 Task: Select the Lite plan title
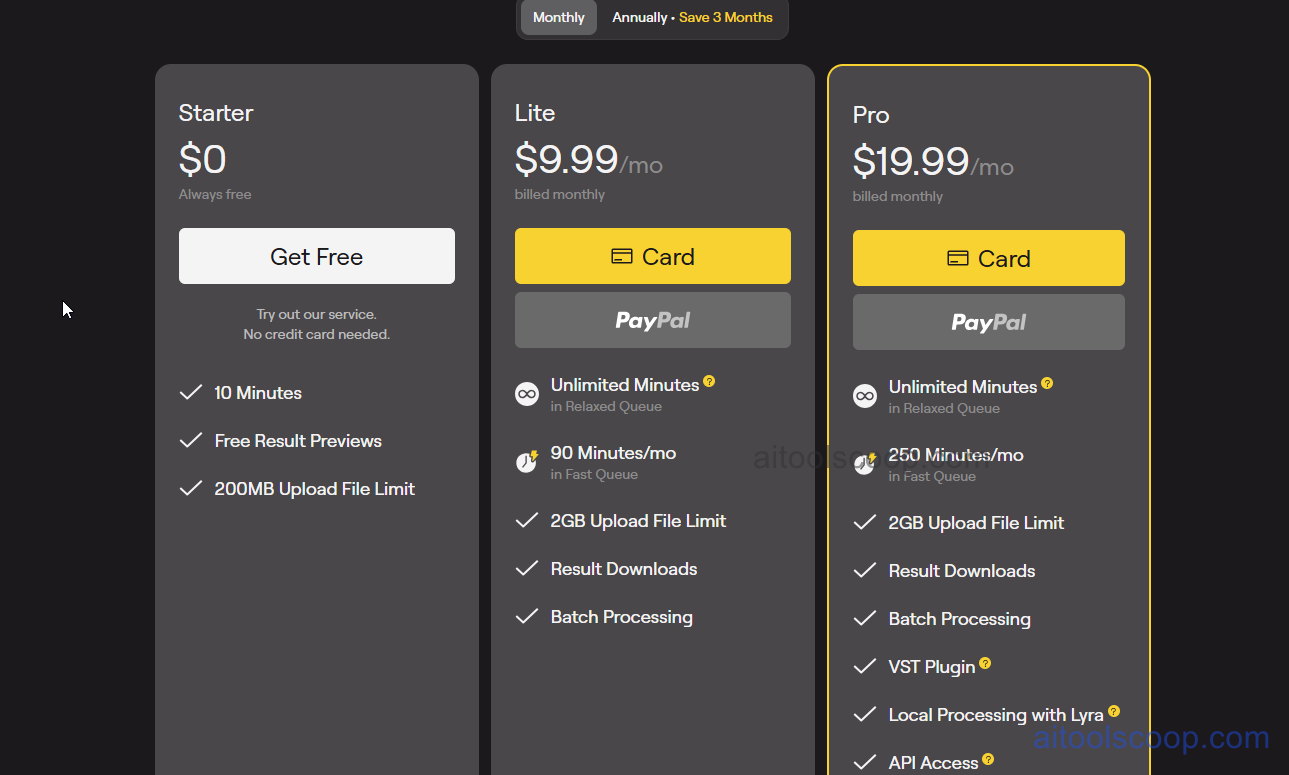535,113
